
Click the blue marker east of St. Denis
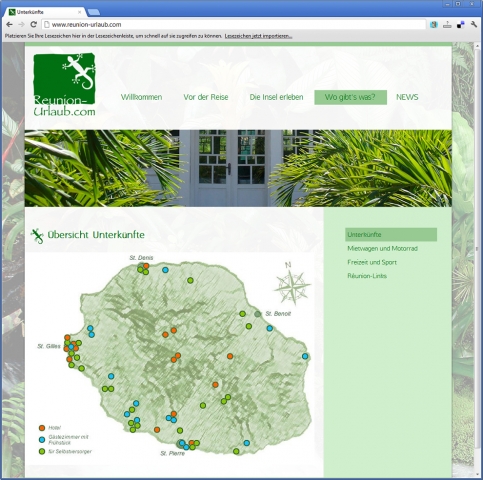pos(165,270)
